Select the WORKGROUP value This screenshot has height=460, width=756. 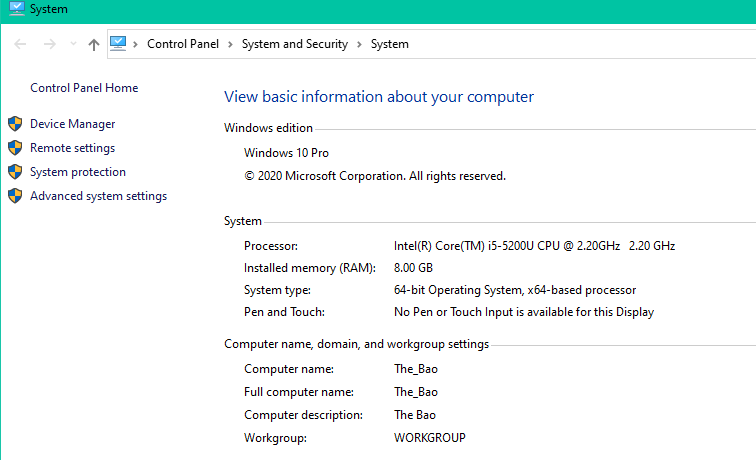[x=430, y=438]
